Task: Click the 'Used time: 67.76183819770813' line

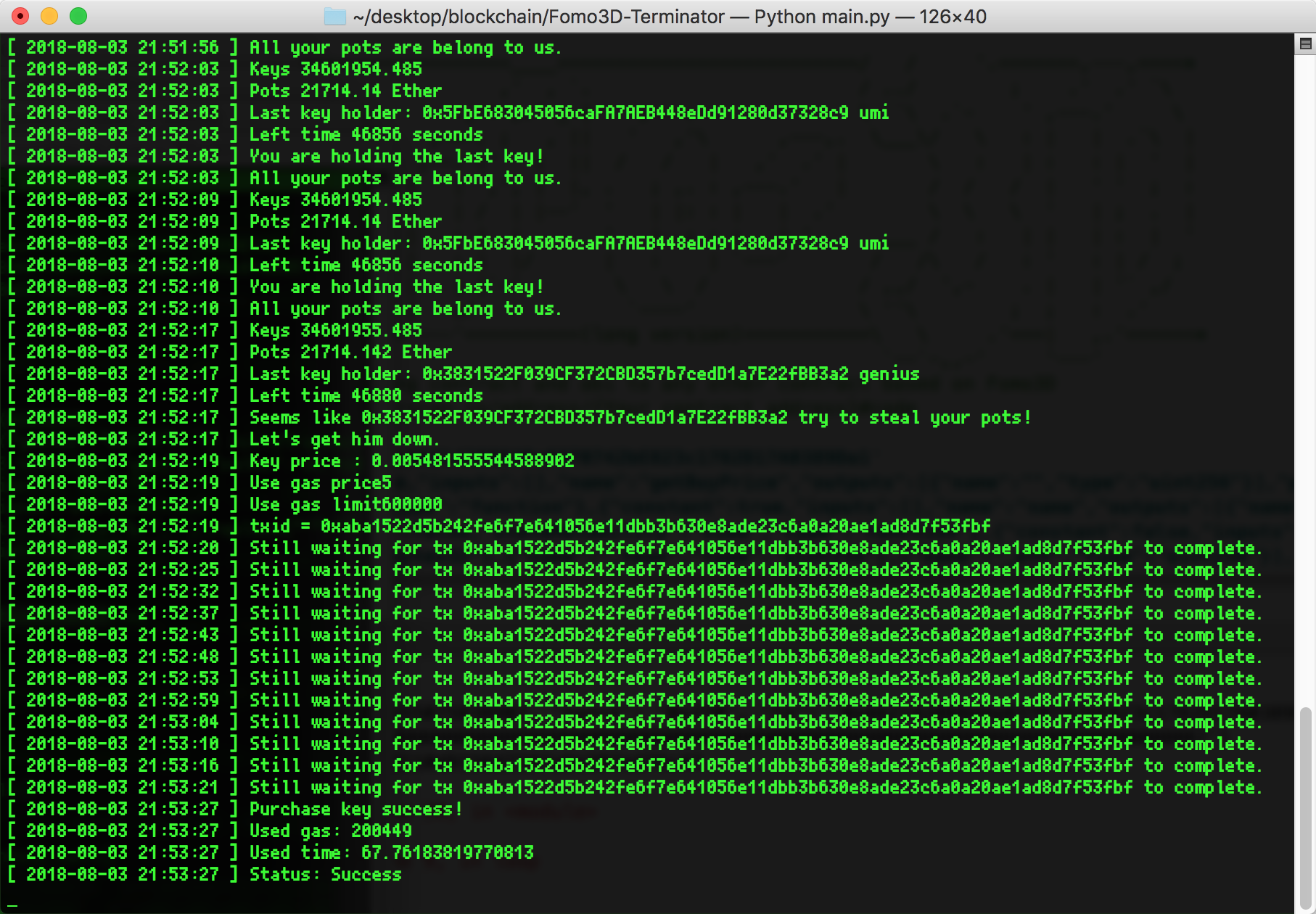Action: coord(271,852)
